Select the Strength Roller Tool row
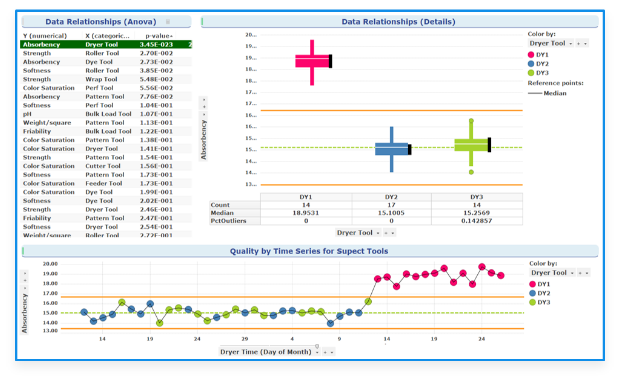 pyautogui.click(x=106, y=53)
